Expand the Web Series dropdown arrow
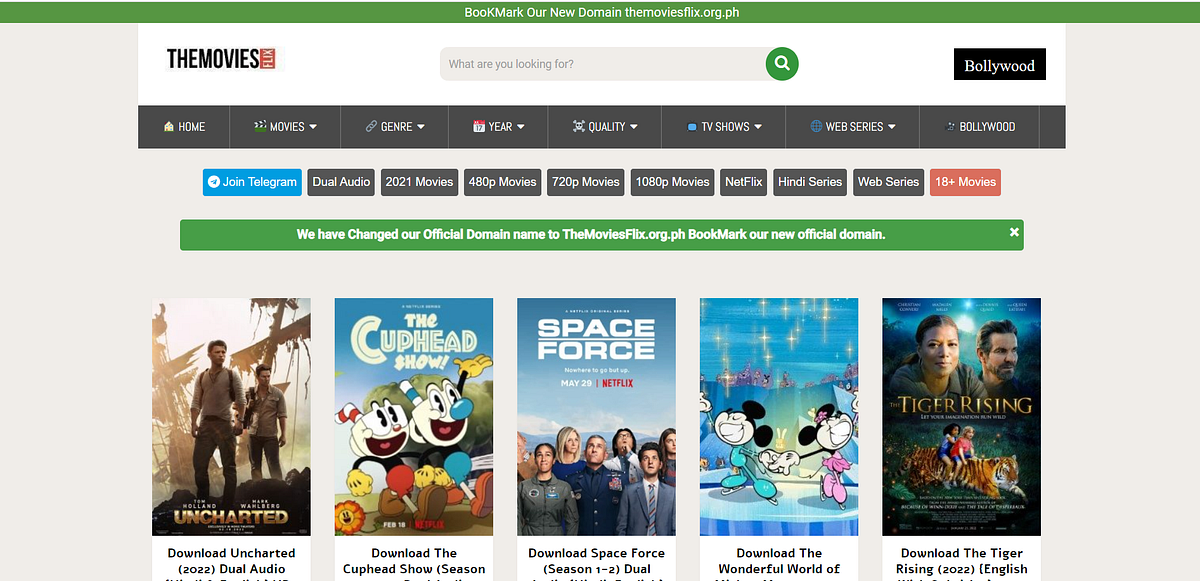Viewport: 1200px width, 581px height. point(891,127)
